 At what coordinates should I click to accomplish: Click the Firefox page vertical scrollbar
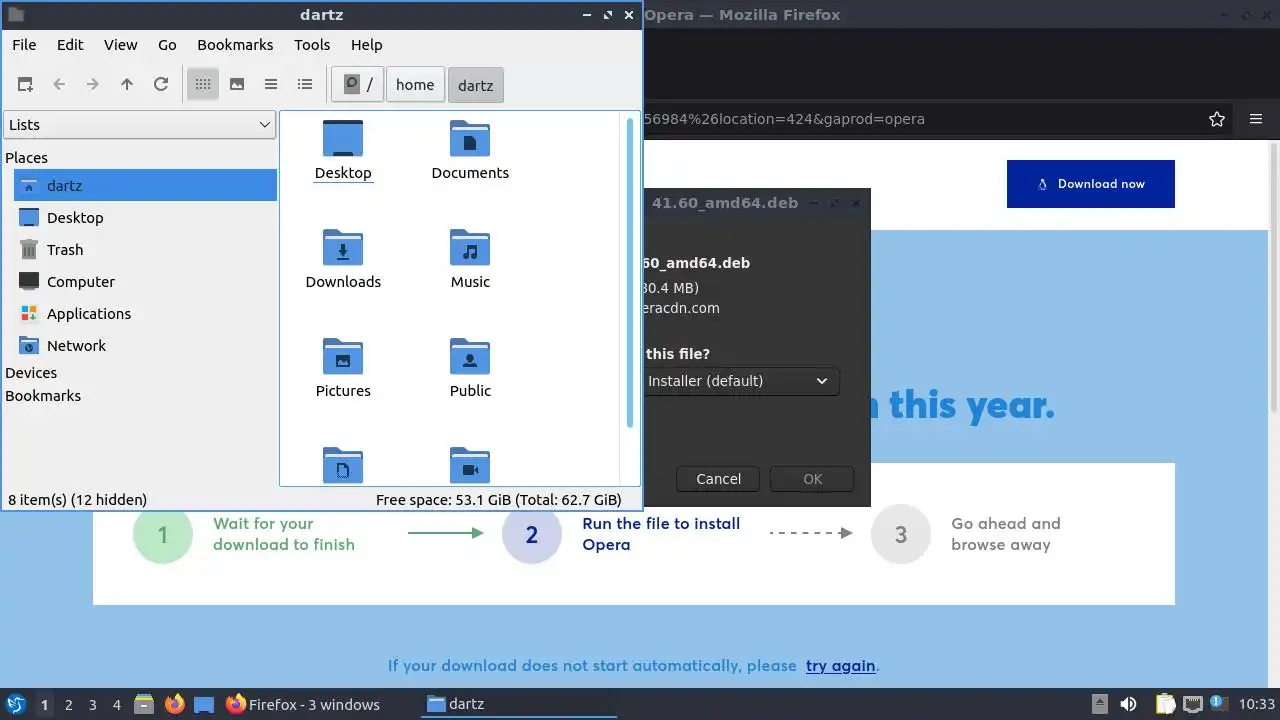(1274, 275)
